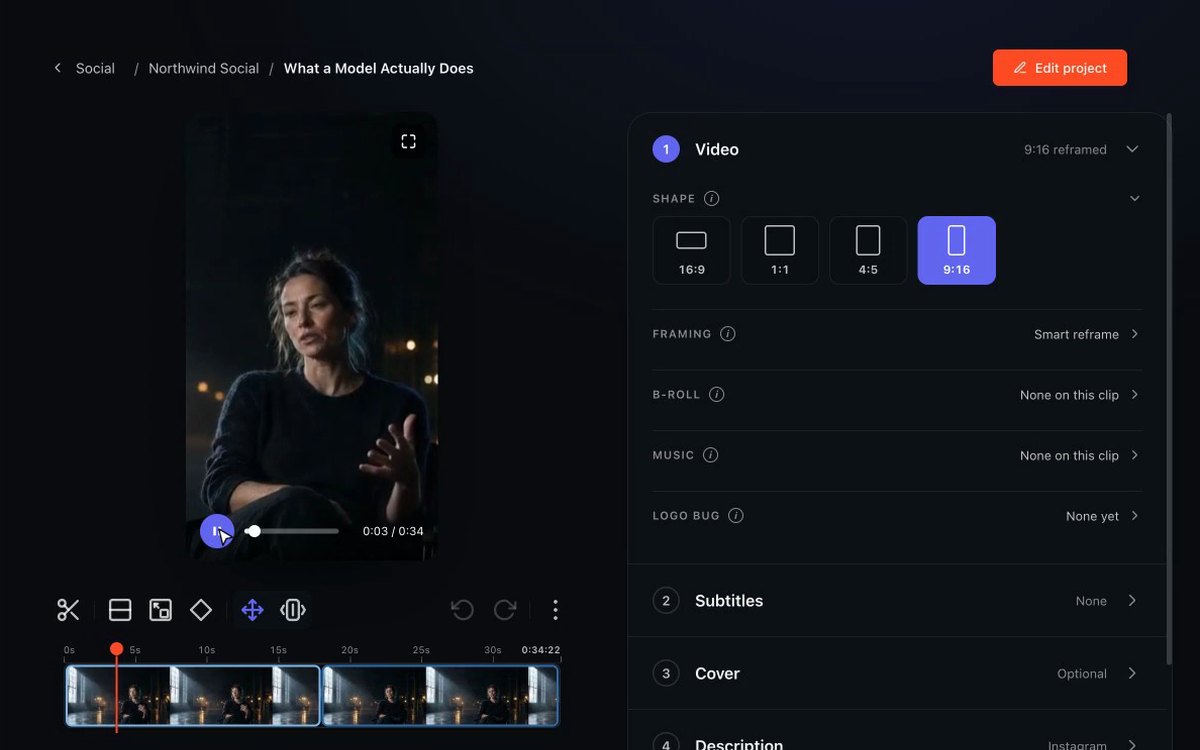Choose the 16:9 shape

tap(692, 250)
